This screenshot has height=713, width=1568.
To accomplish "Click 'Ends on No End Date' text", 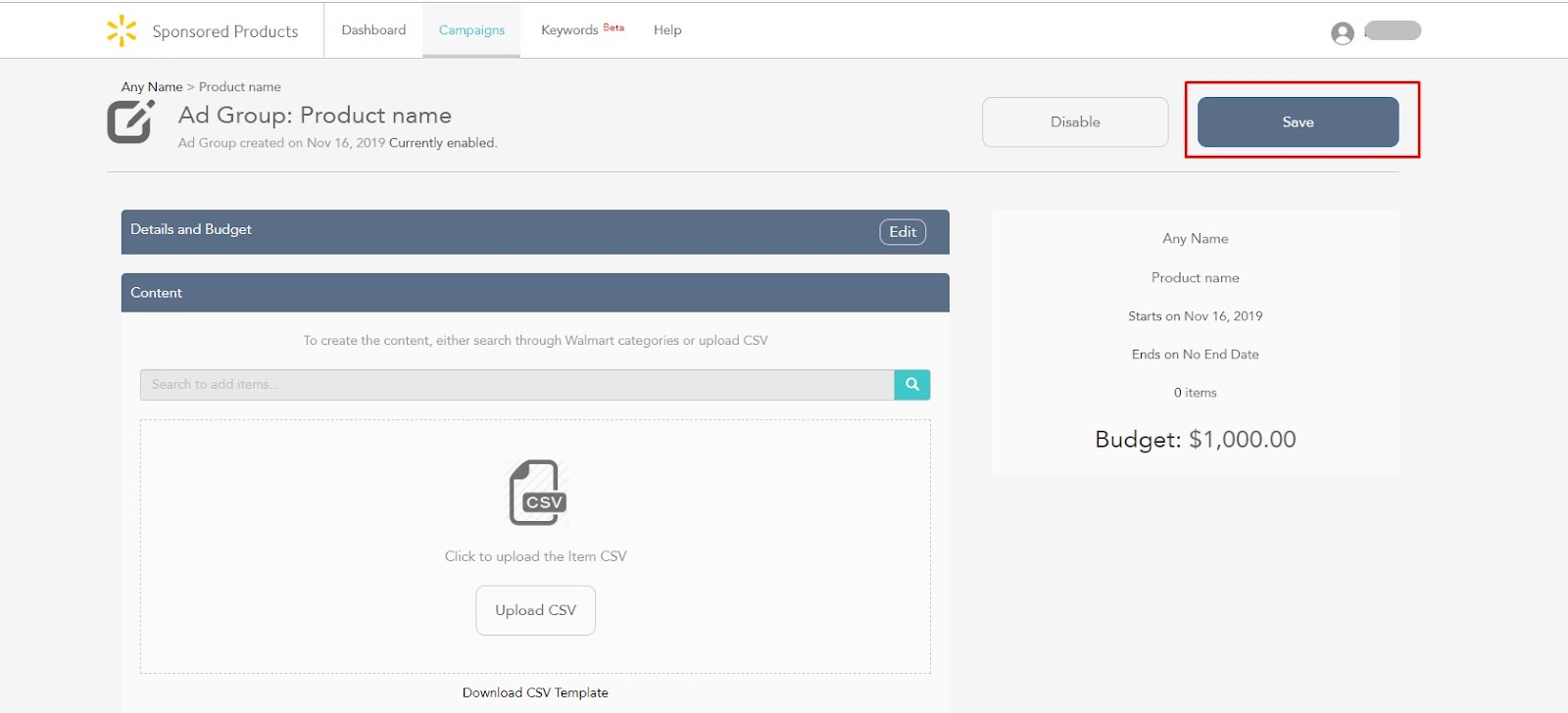I will 1196,355.
